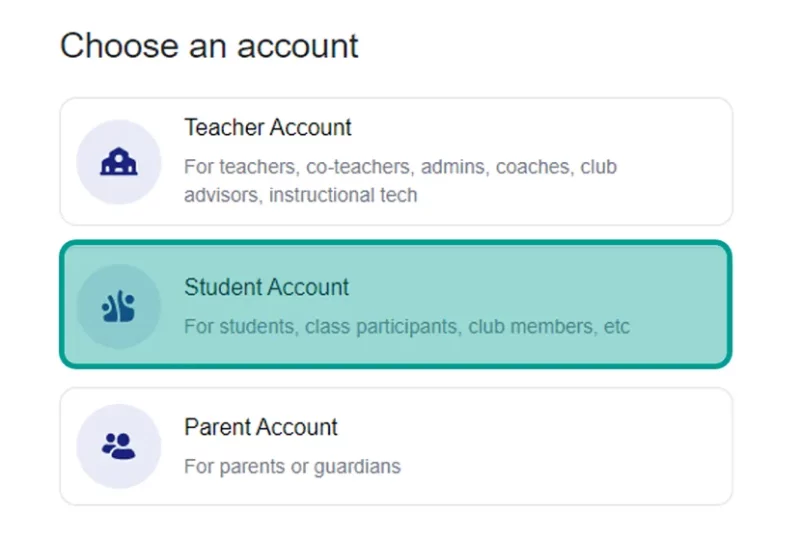Screen dimensions: 800x538
Task: Click the "Parent Account" title text
Action: point(261,427)
